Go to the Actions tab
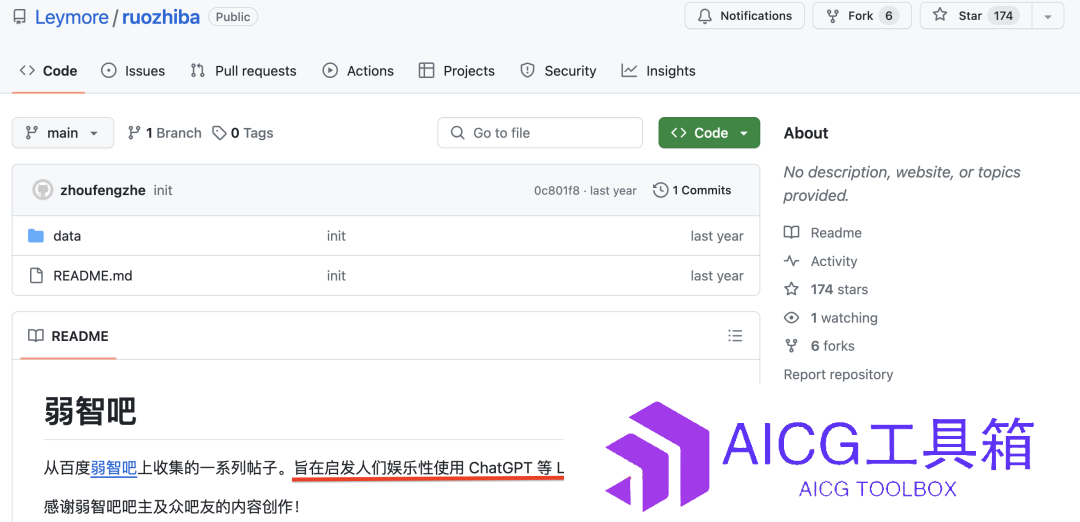1080x522 pixels. click(358, 71)
